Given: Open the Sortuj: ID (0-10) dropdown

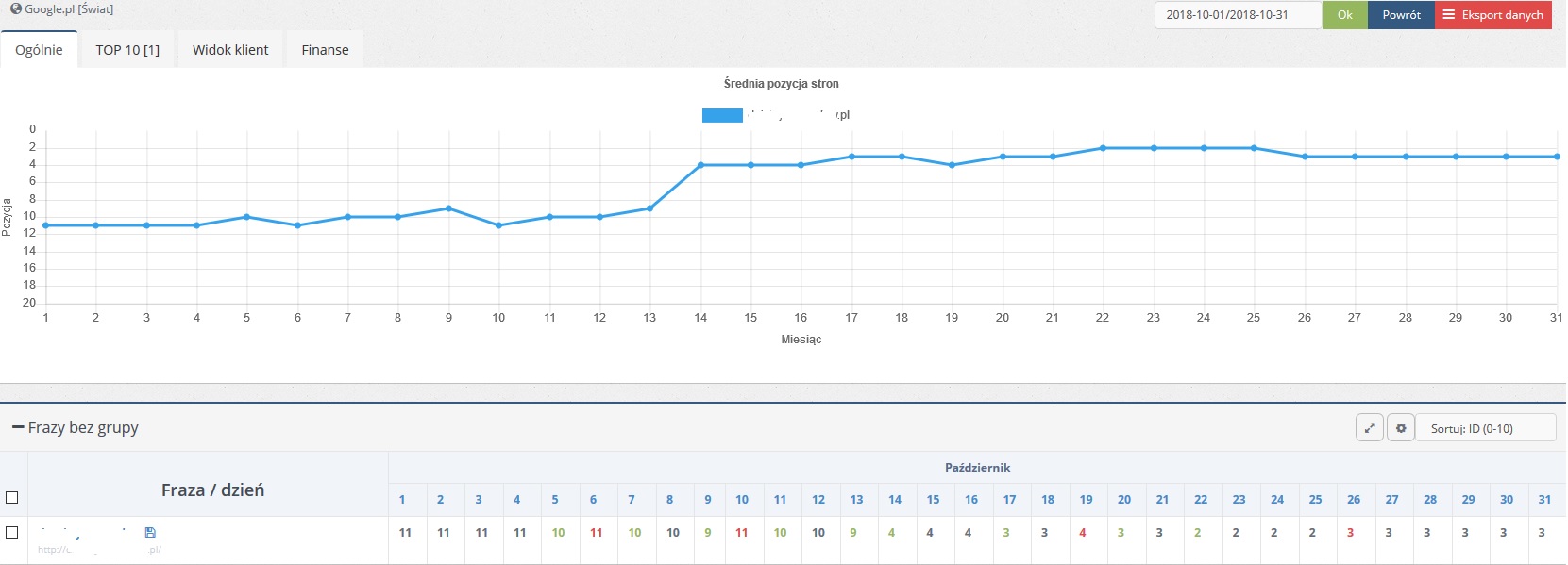Looking at the screenshot, I should (1486, 428).
